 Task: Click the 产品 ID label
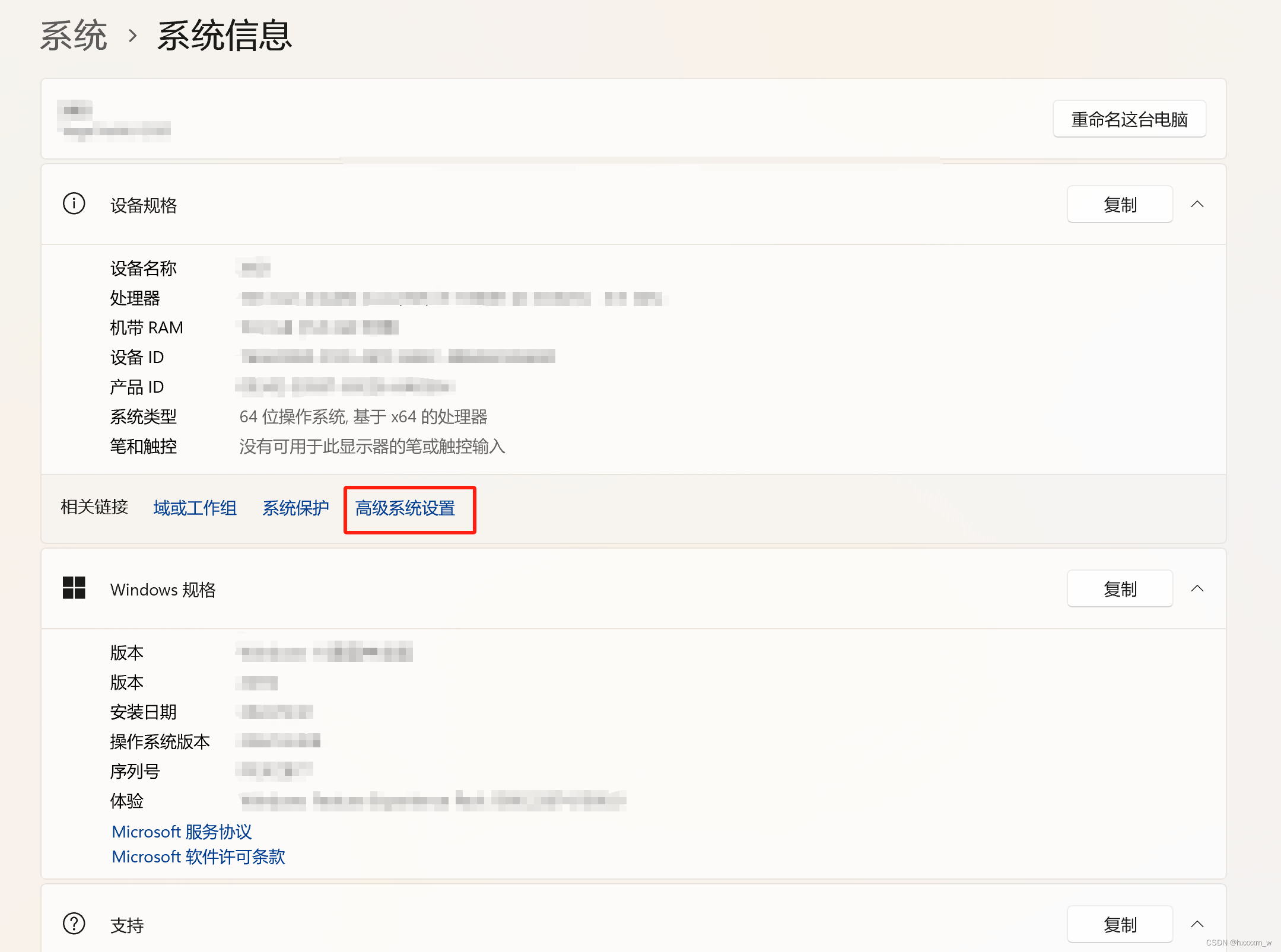(137, 387)
